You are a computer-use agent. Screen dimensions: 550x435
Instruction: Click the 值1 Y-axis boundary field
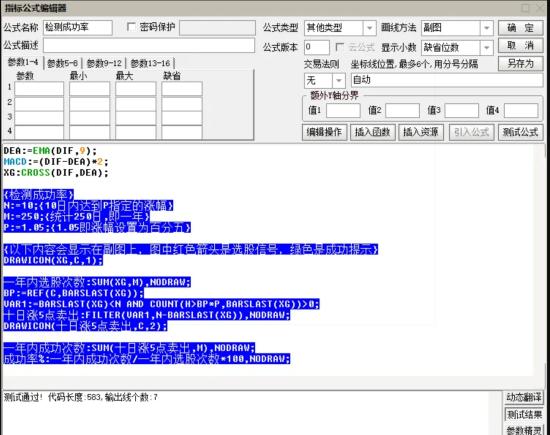coord(343,111)
